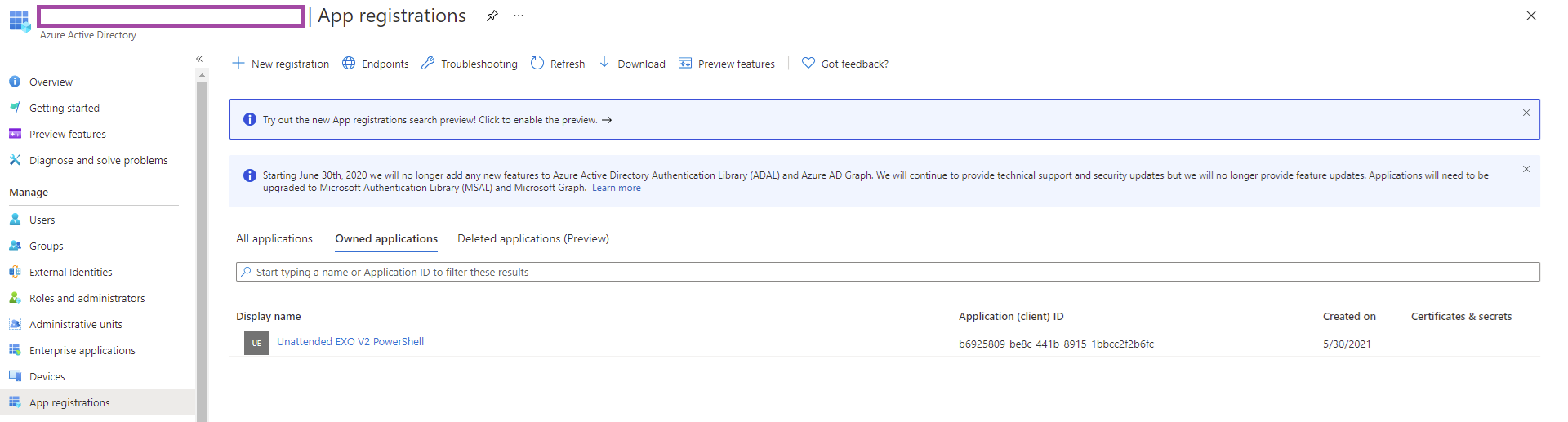Open Enterprise applications menu item
This screenshot has height=422, width=1568.
pos(82,350)
